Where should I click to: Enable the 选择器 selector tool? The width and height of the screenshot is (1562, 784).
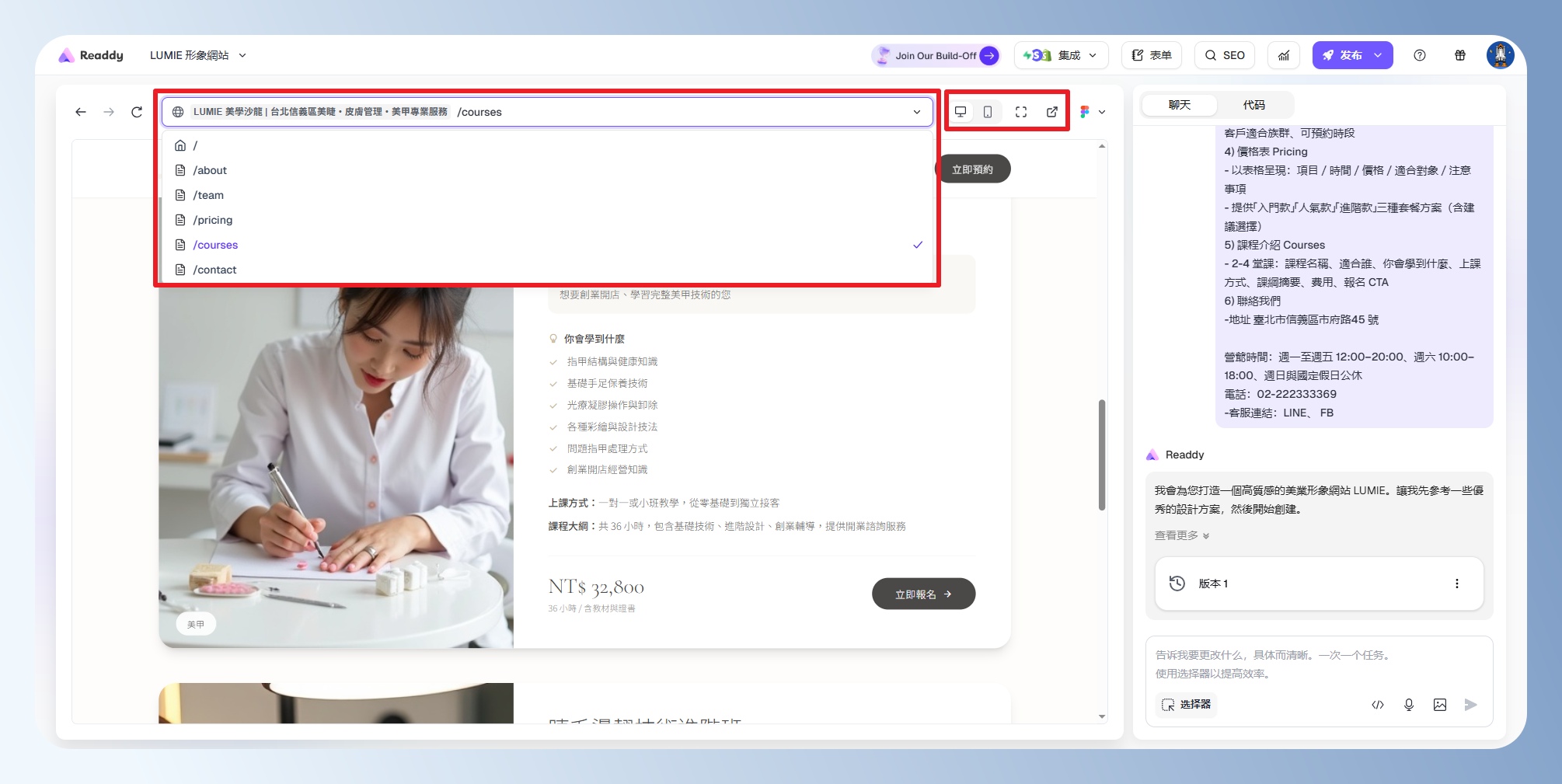(1187, 705)
